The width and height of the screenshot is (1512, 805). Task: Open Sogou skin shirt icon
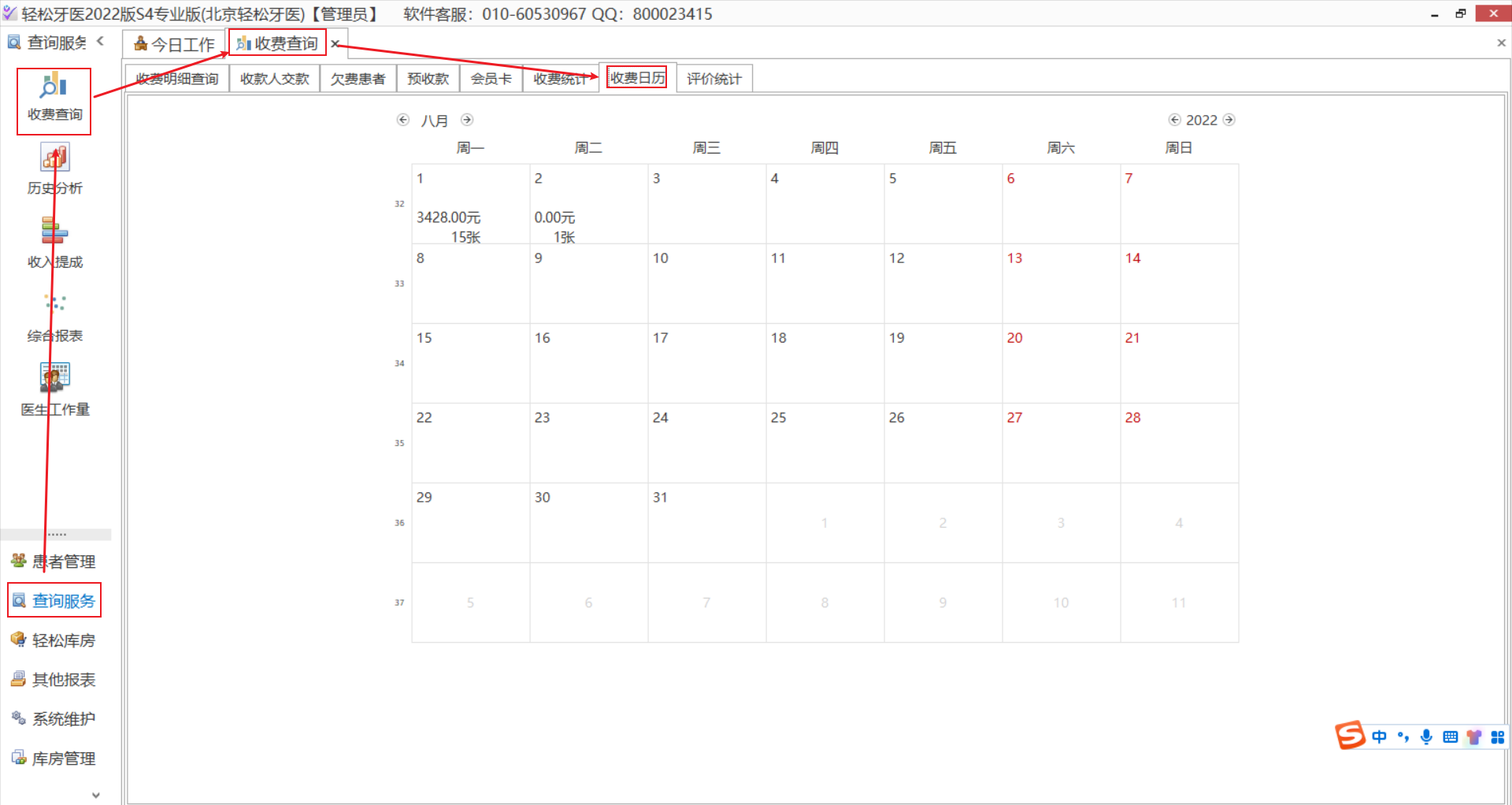pos(1473,736)
